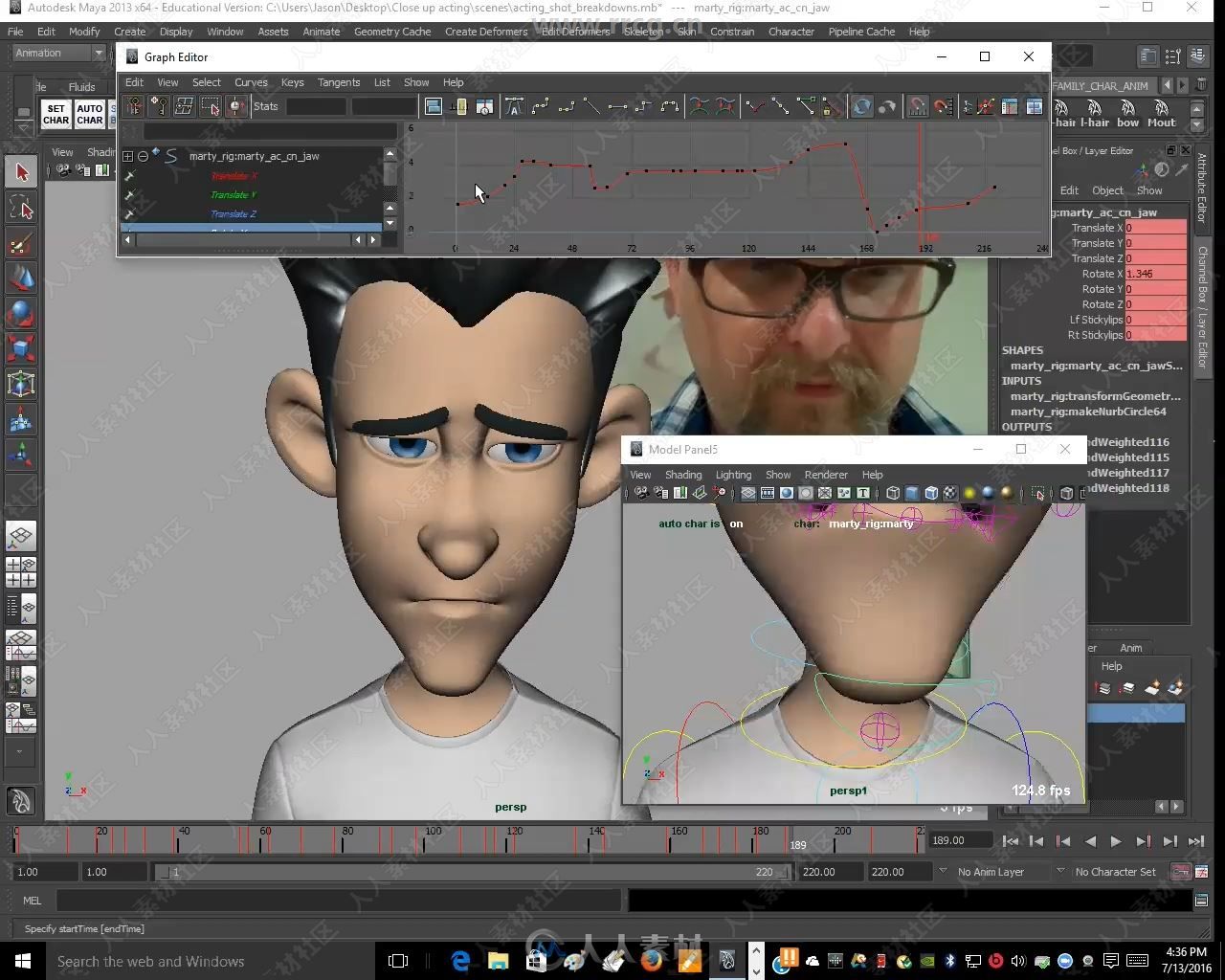
Task: Select Lattice Deform Keys tool in Graph Editor
Action: tap(185, 106)
